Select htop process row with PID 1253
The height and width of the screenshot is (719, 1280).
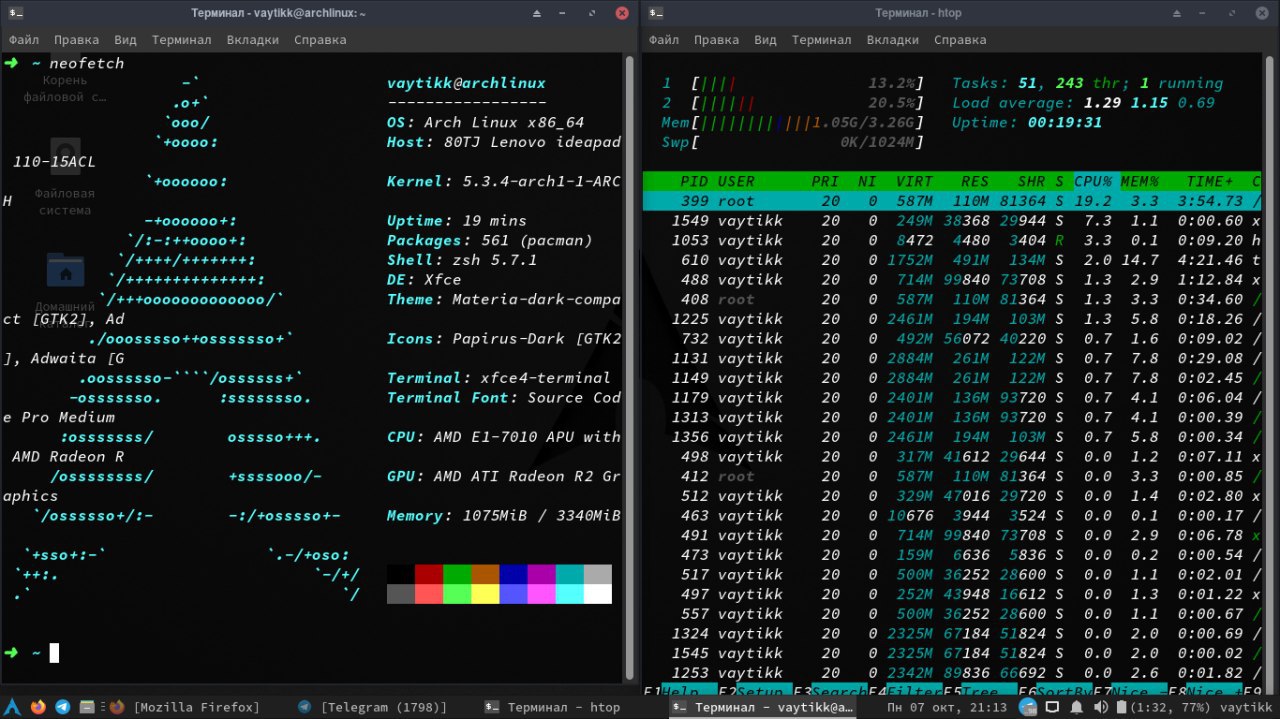point(952,672)
